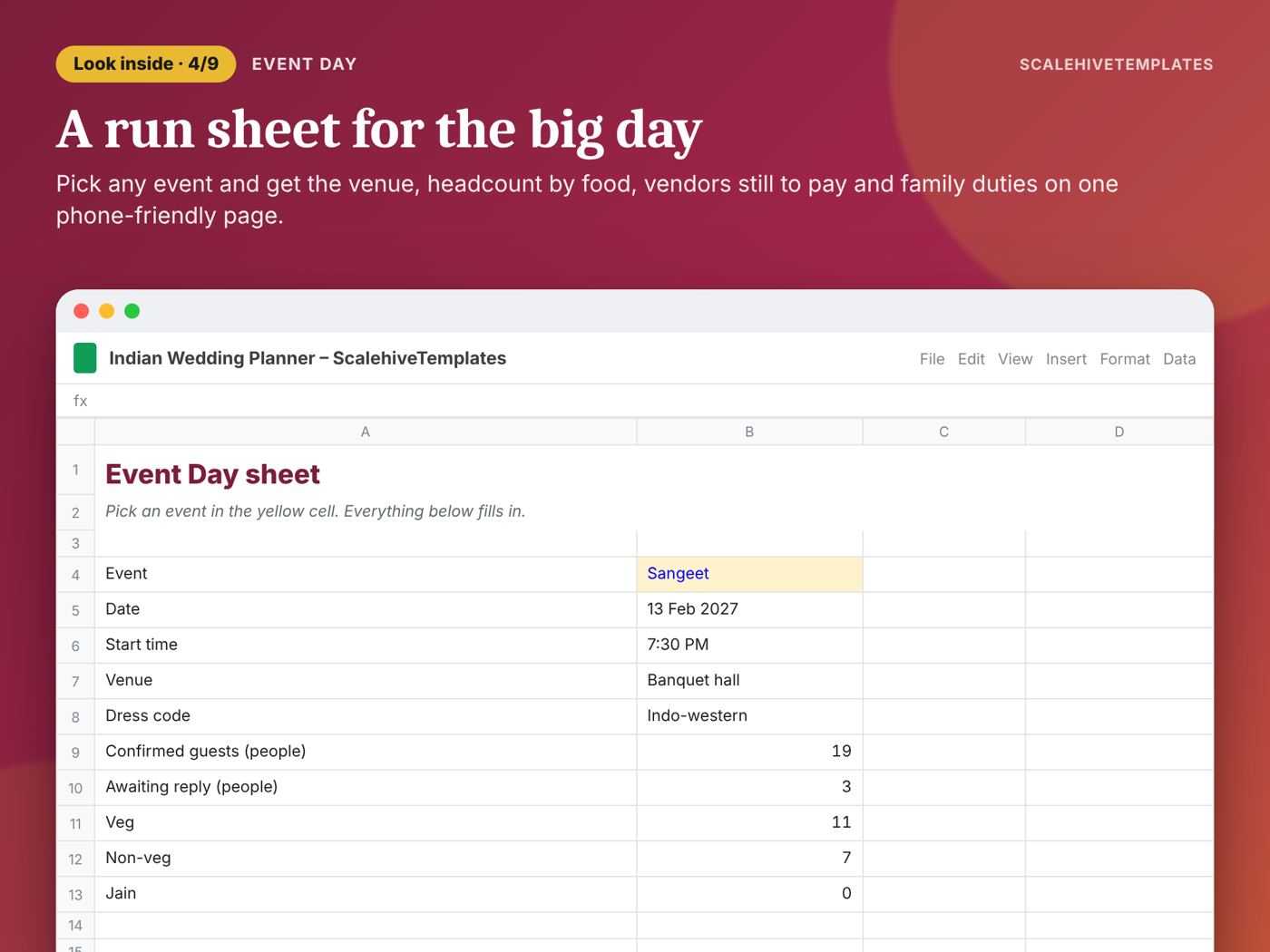Select column A header
1270x952 pixels.
tap(366, 432)
